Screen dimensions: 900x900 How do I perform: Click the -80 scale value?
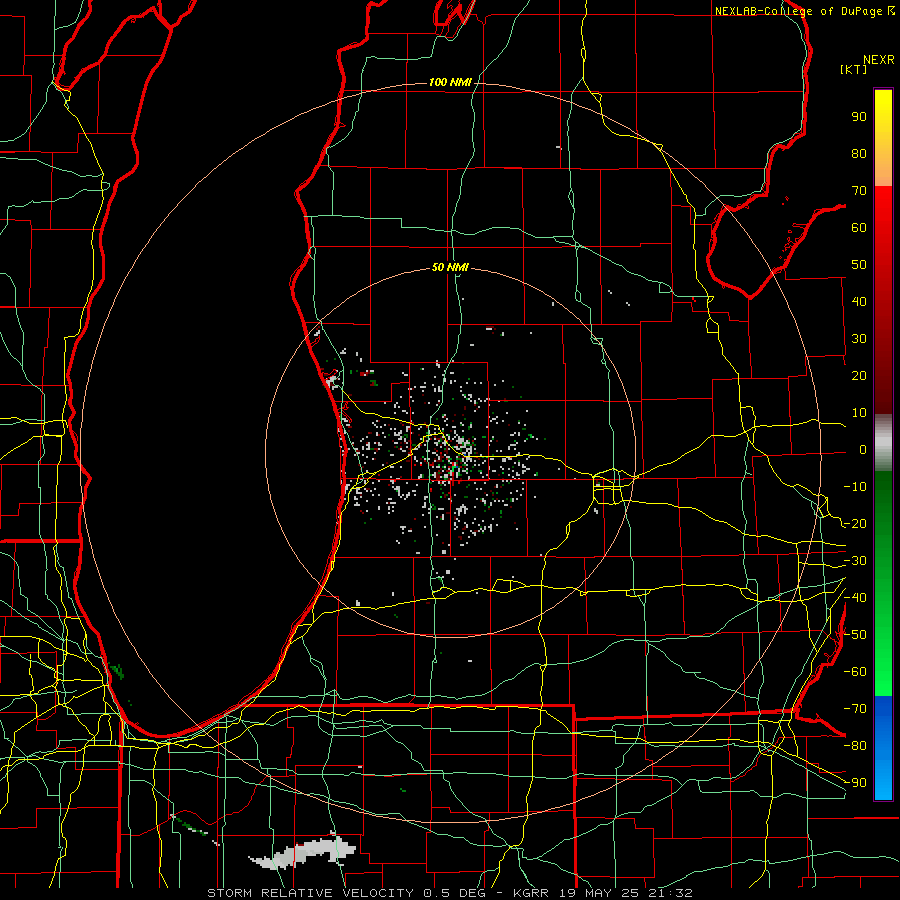855,746
